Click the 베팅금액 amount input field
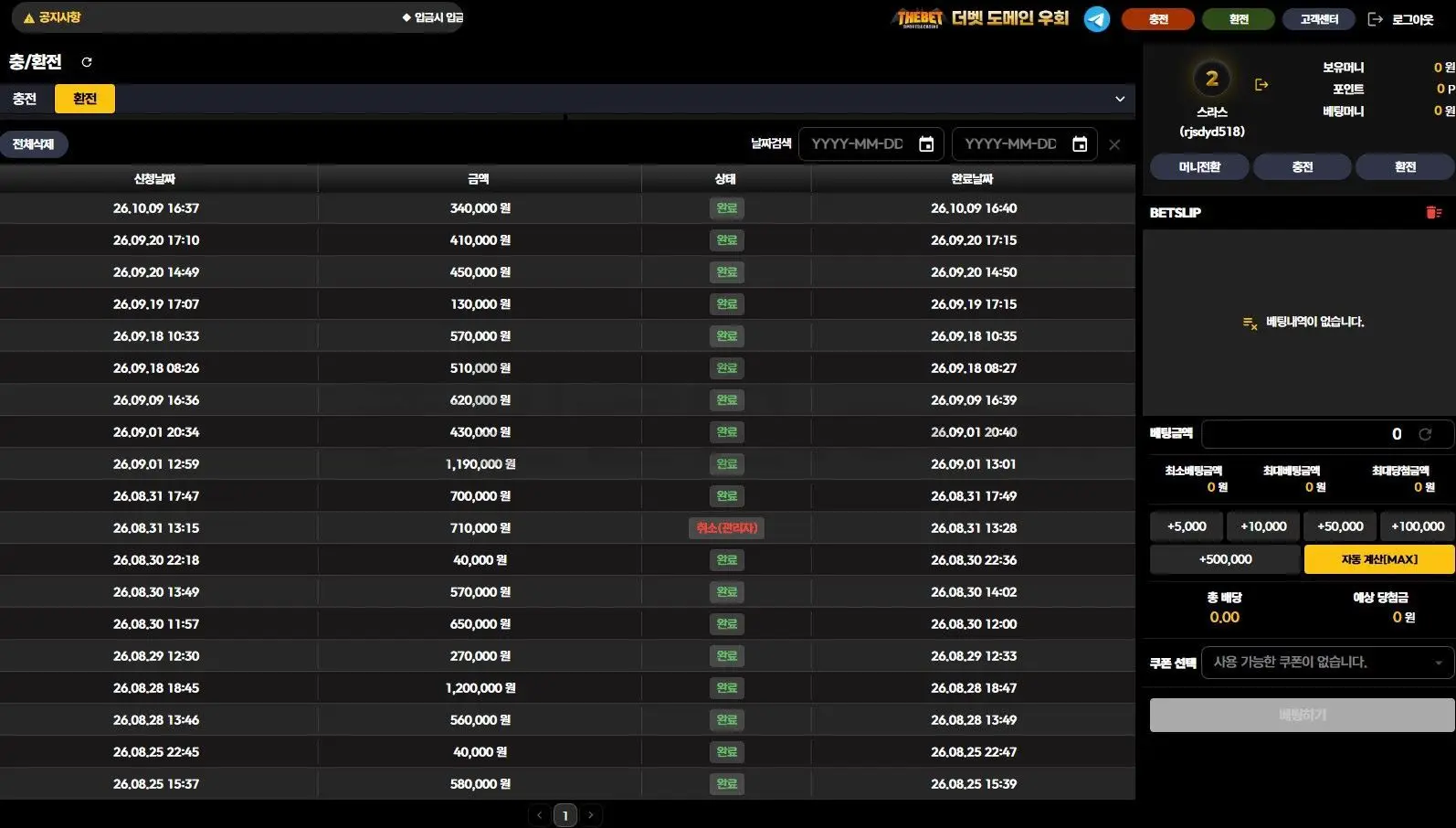The width and height of the screenshot is (1456, 828). pyautogui.click(x=1327, y=434)
